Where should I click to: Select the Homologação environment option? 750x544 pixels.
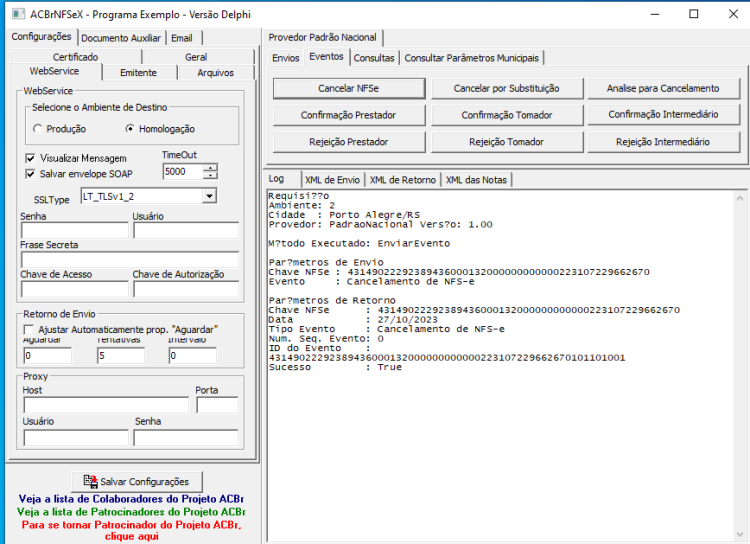click(x=130, y=129)
